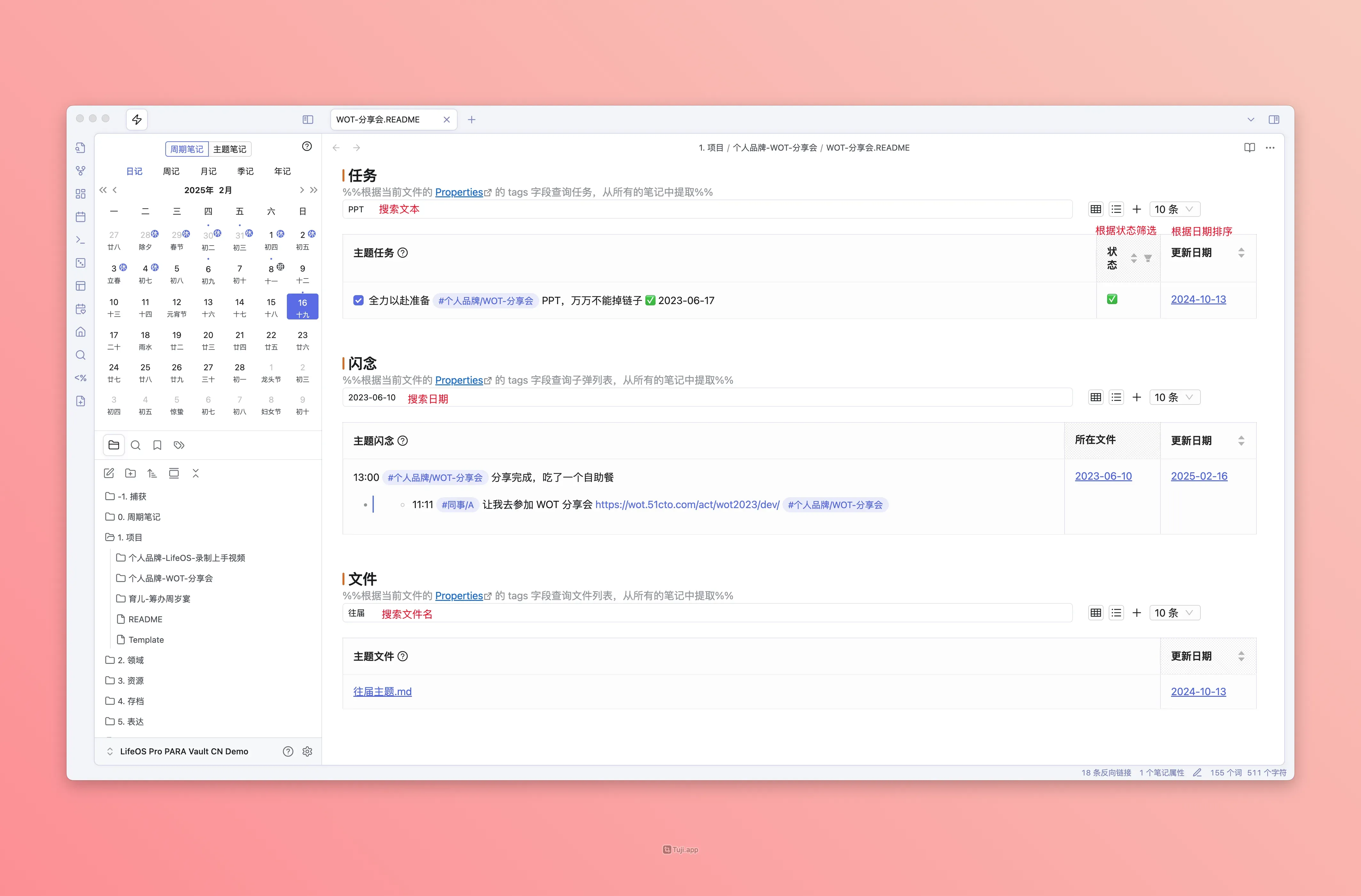Image resolution: width=1361 pixels, height=896 pixels.
Task: Uncheck the 全力以赴准备 PPT task checkbox
Action: (x=358, y=300)
